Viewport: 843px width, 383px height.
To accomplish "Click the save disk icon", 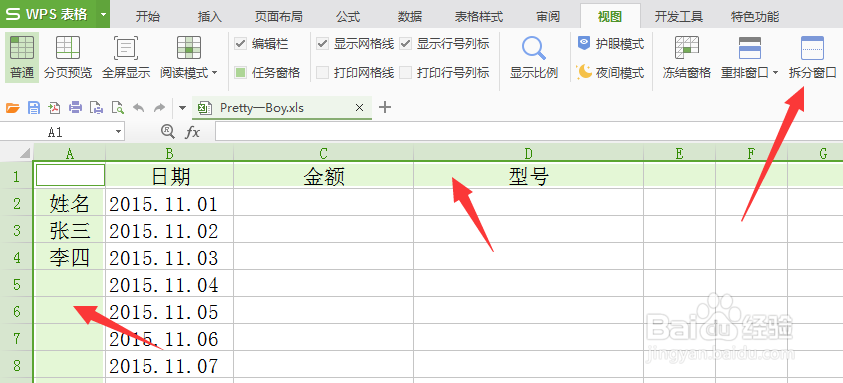I will (34, 108).
